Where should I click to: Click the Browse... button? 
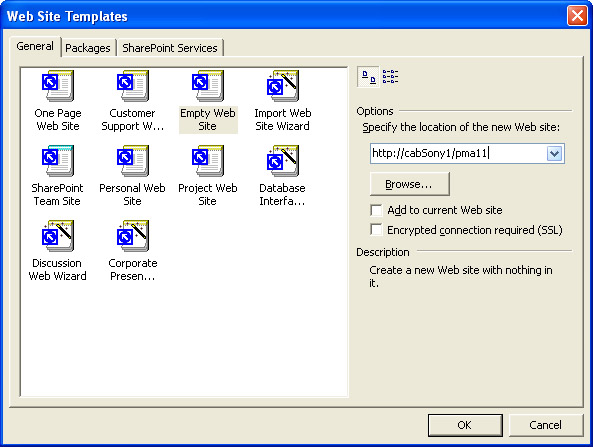[410, 184]
